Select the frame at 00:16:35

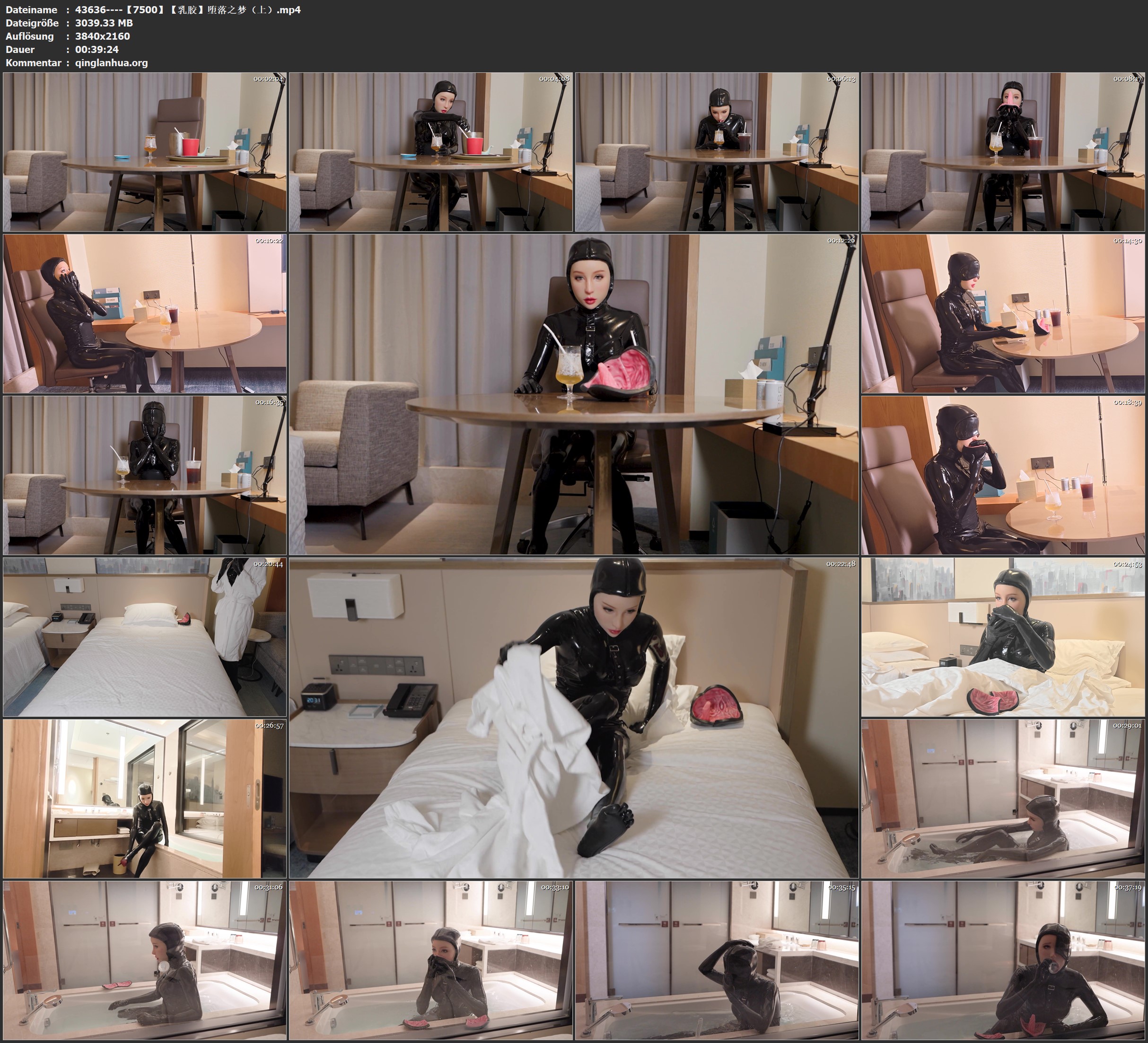coord(145,475)
